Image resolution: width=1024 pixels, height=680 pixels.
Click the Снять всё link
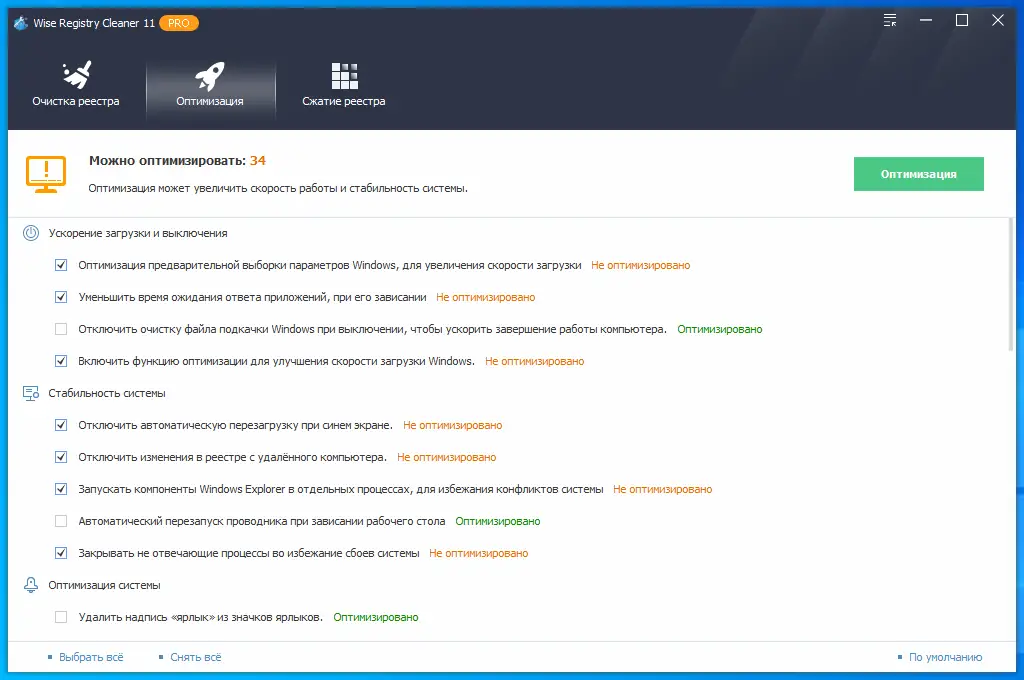click(195, 657)
